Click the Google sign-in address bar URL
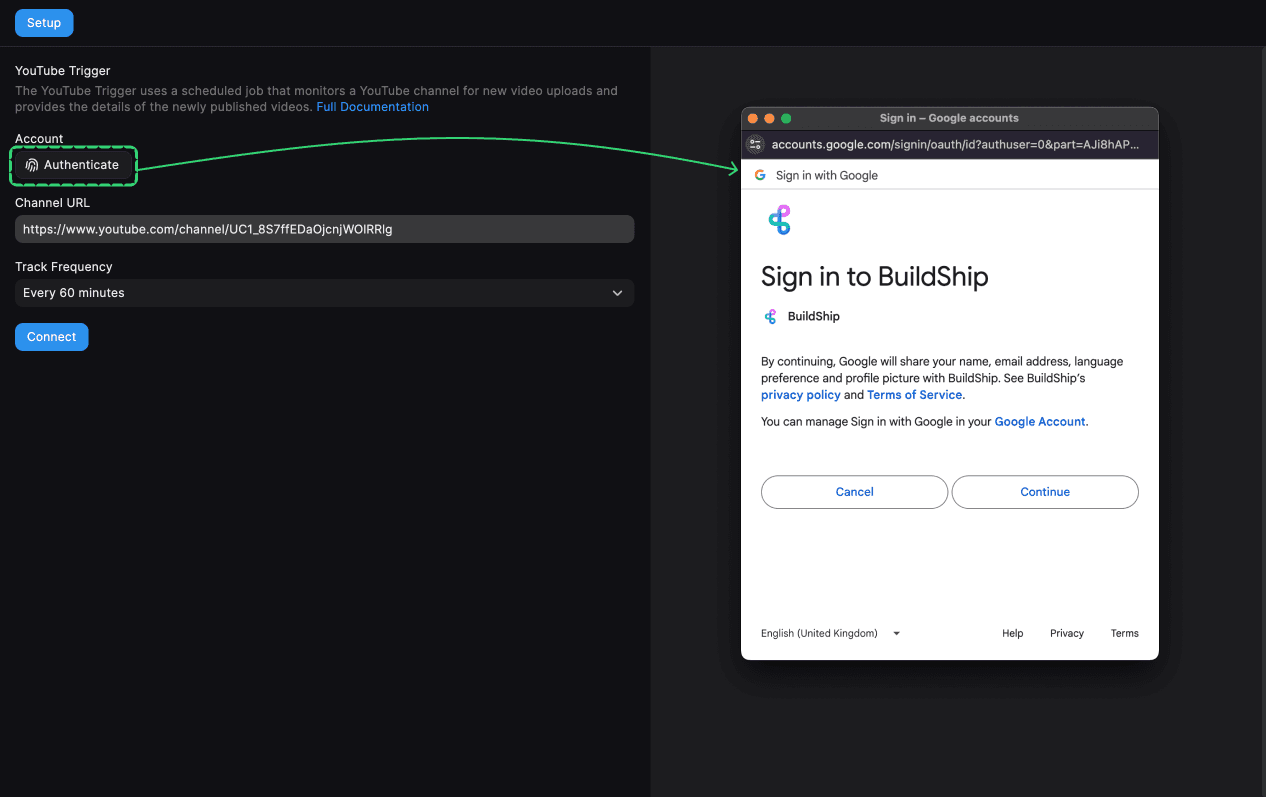The height and width of the screenshot is (797, 1266). 955,144
